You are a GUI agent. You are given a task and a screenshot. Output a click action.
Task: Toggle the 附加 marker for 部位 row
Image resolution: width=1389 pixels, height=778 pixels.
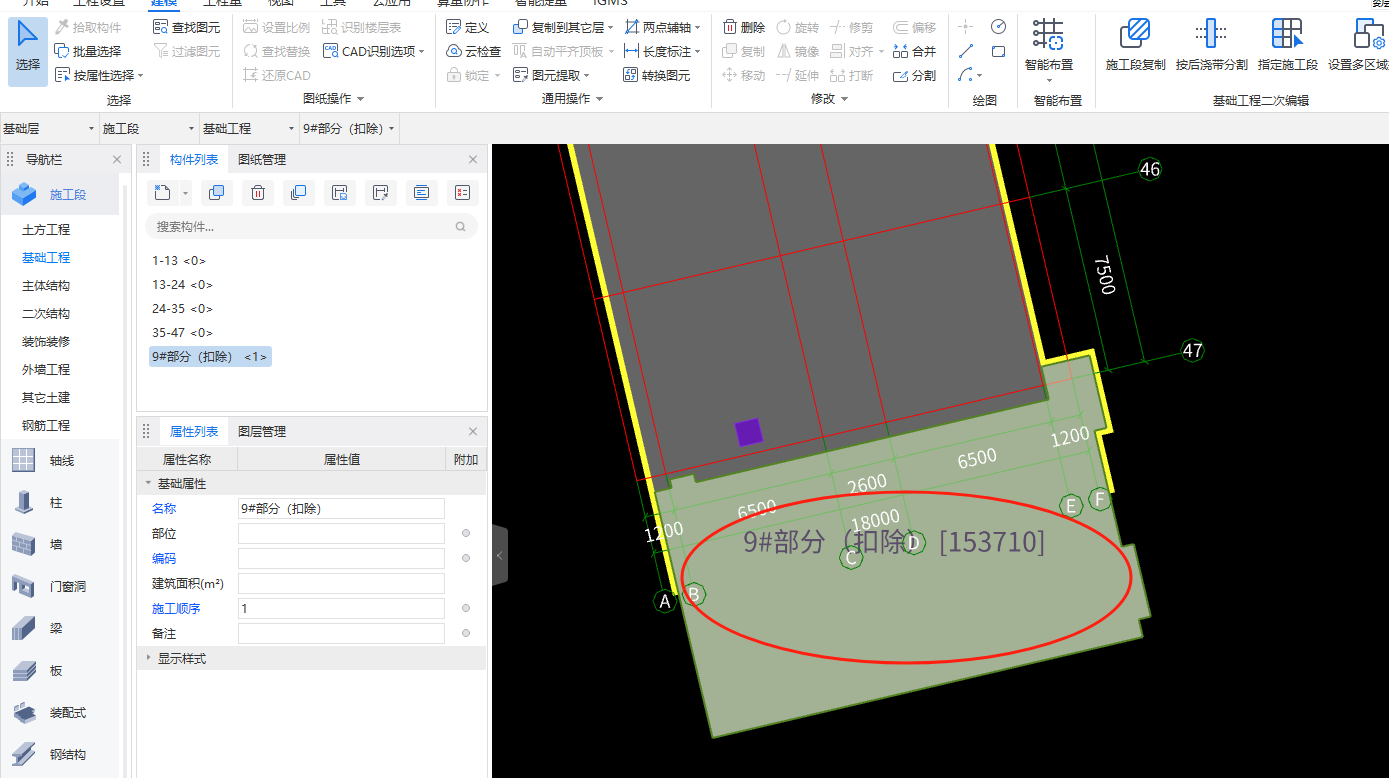(x=466, y=534)
